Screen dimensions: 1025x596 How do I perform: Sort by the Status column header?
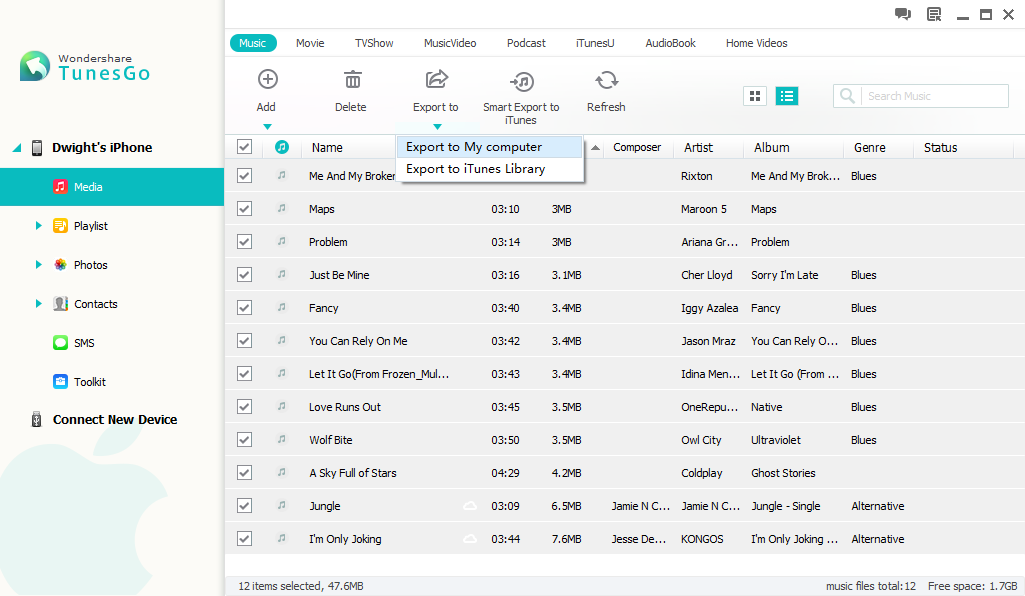tap(940, 148)
